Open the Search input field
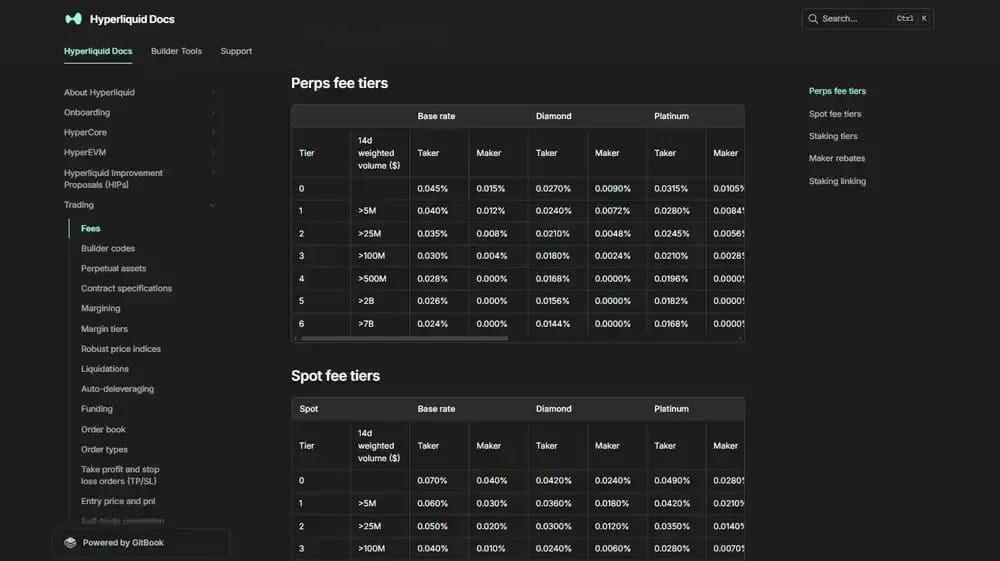Image resolution: width=1000 pixels, height=561 pixels. click(867, 18)
